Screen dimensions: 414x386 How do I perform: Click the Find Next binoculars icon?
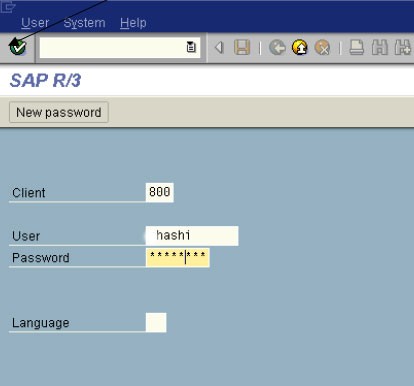[403, 47]
